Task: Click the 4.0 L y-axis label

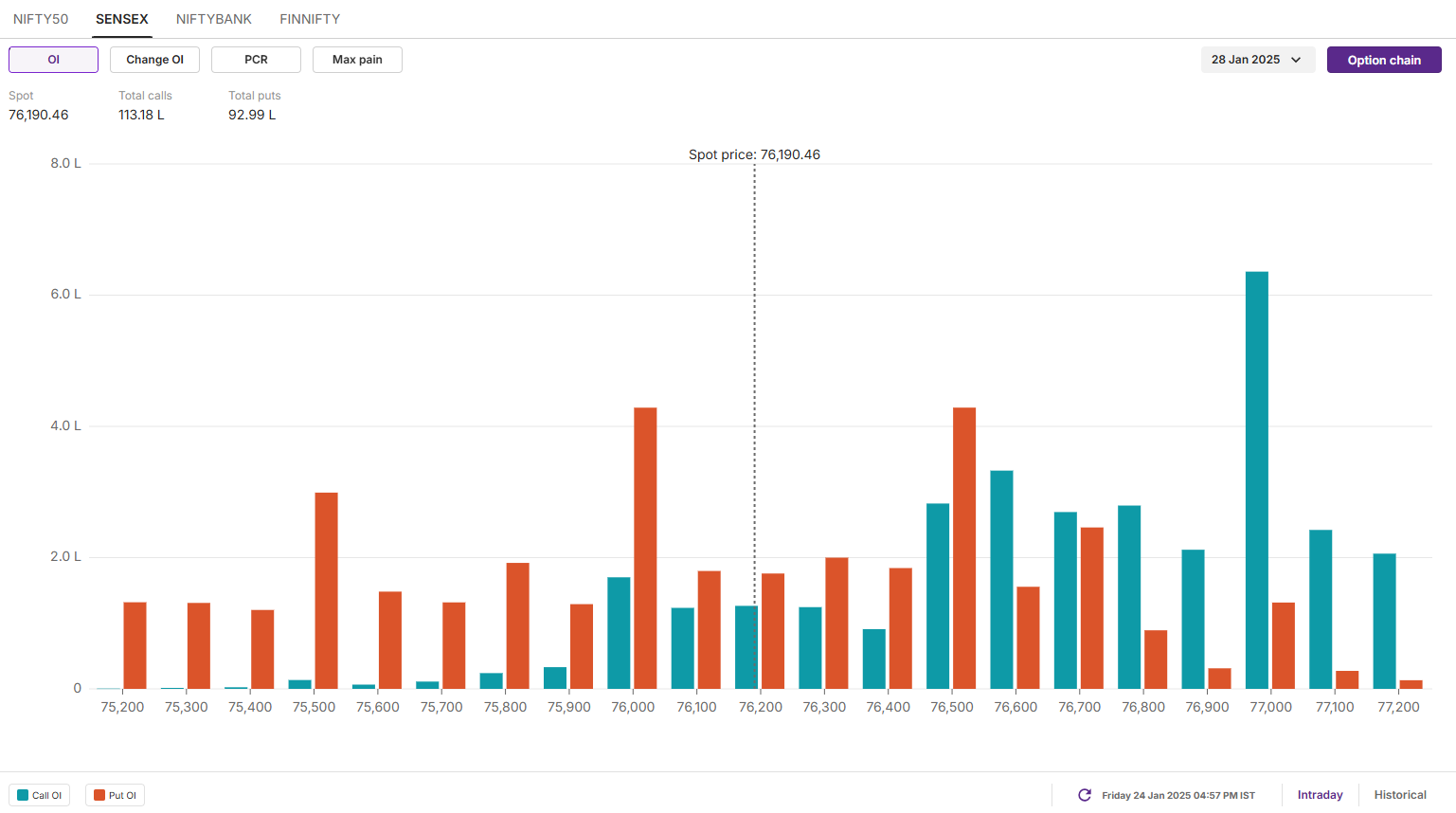Action: point(65,425)
